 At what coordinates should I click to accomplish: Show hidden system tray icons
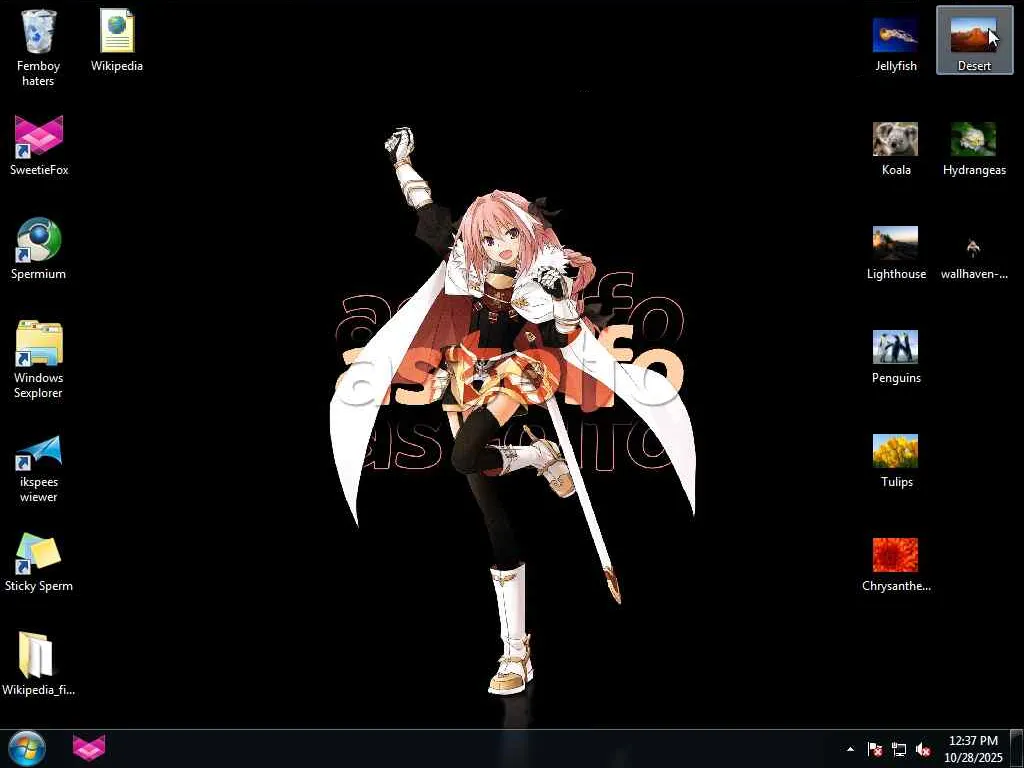coord(850,749)
